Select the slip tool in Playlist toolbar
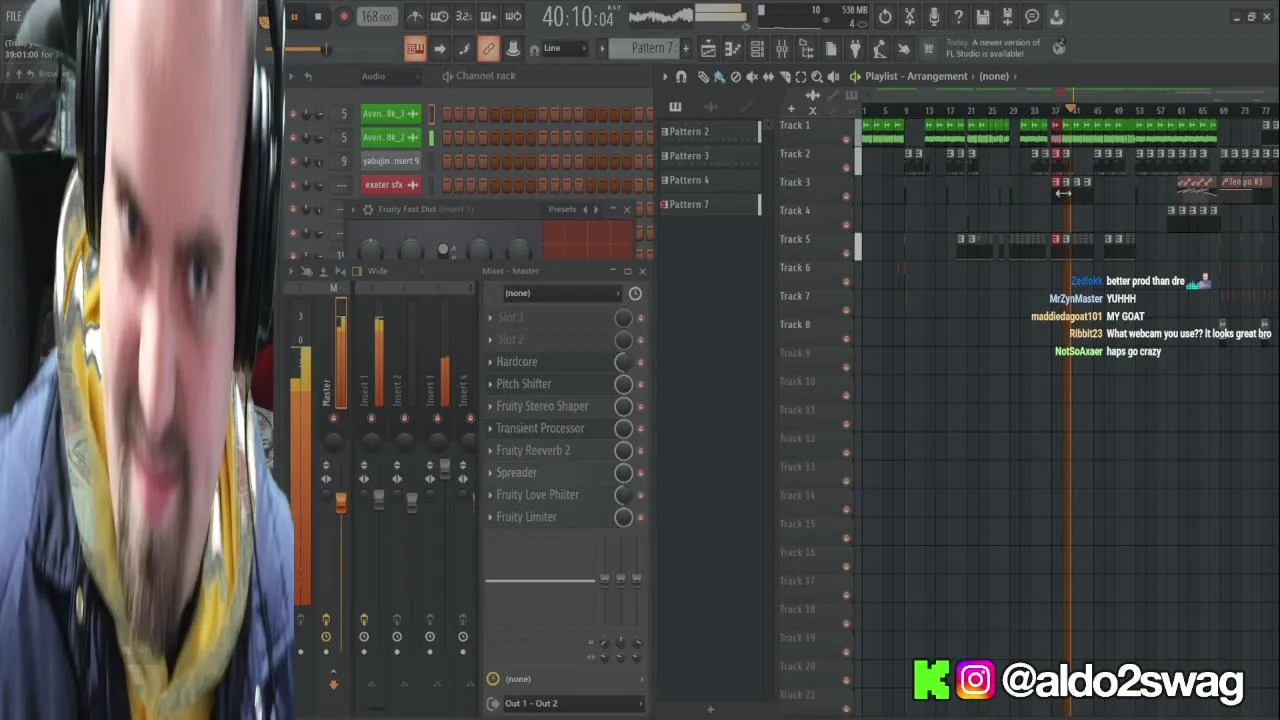 [768, 77]
